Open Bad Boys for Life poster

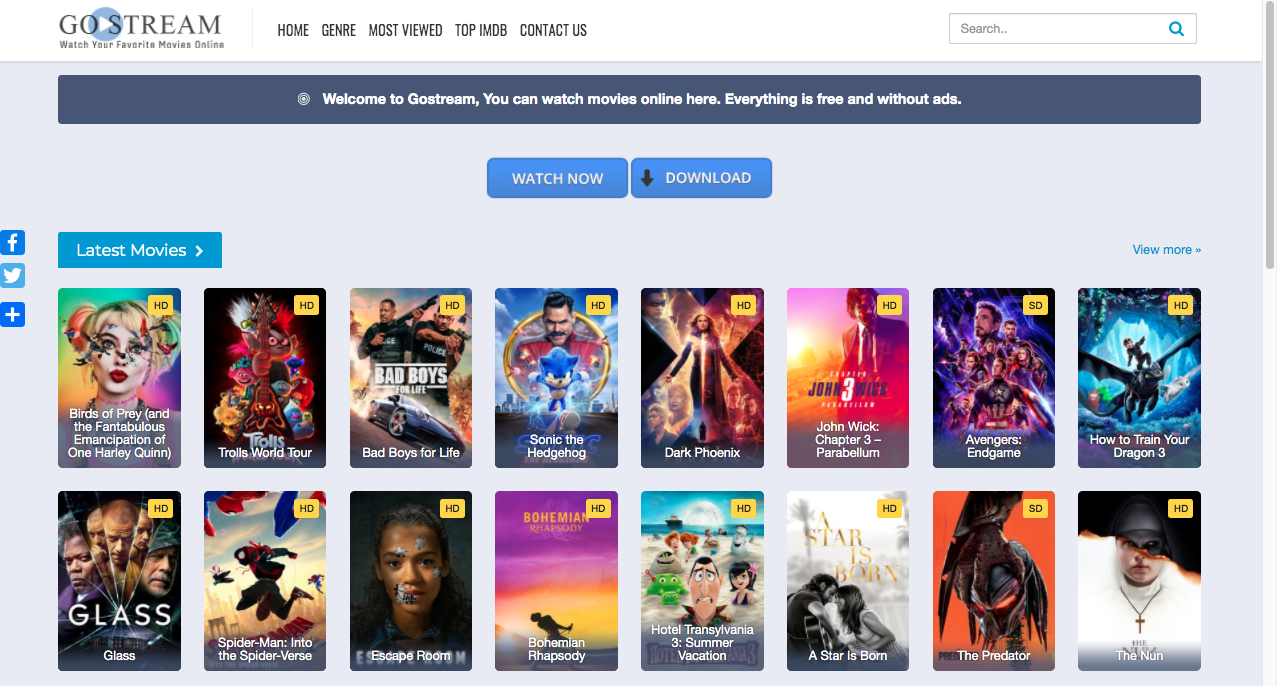(411, 378)
